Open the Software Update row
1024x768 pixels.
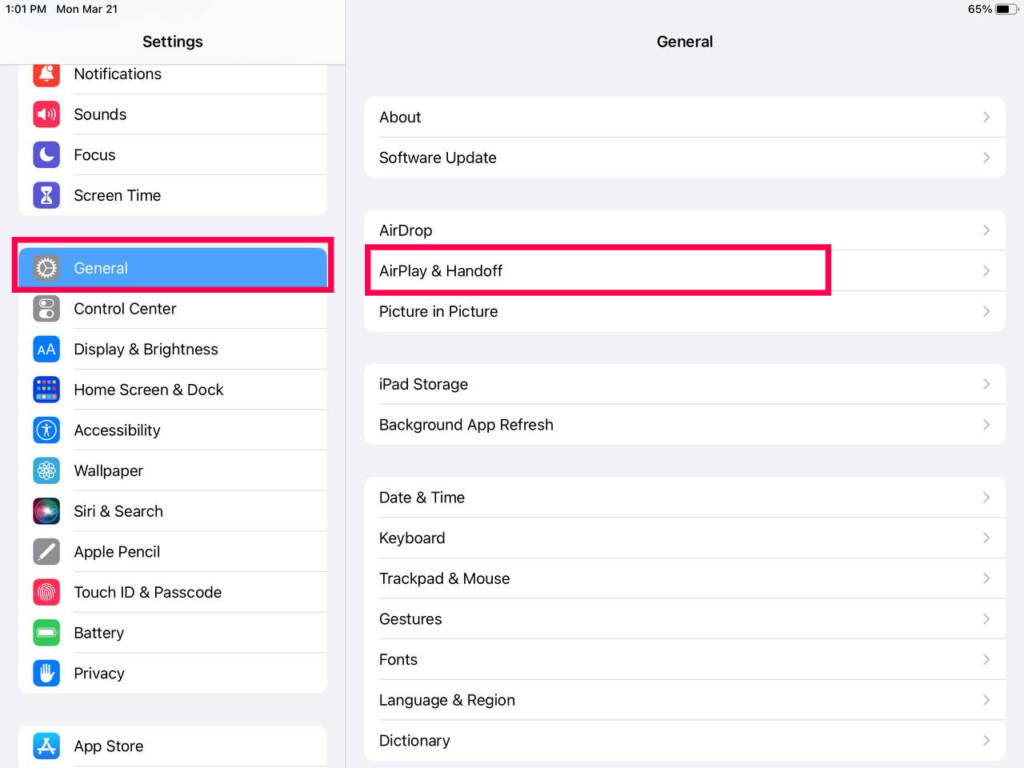click(x=684, y=158)
